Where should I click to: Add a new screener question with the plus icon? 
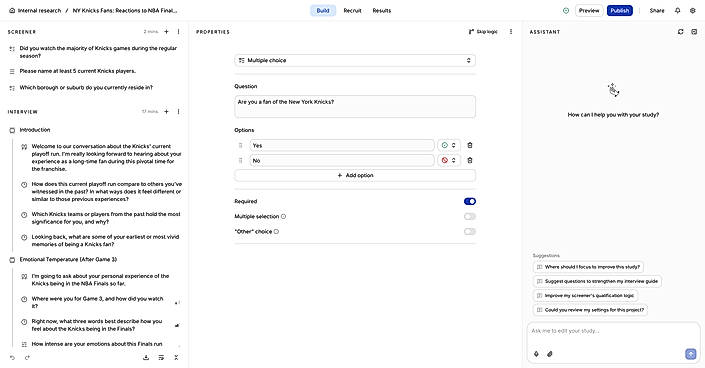166,31
